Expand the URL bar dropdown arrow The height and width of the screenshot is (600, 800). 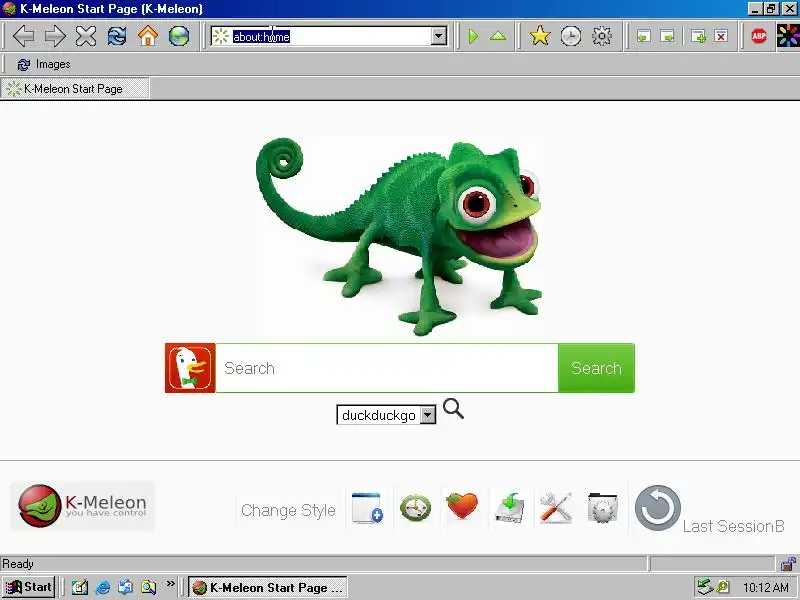pos(439,36)
